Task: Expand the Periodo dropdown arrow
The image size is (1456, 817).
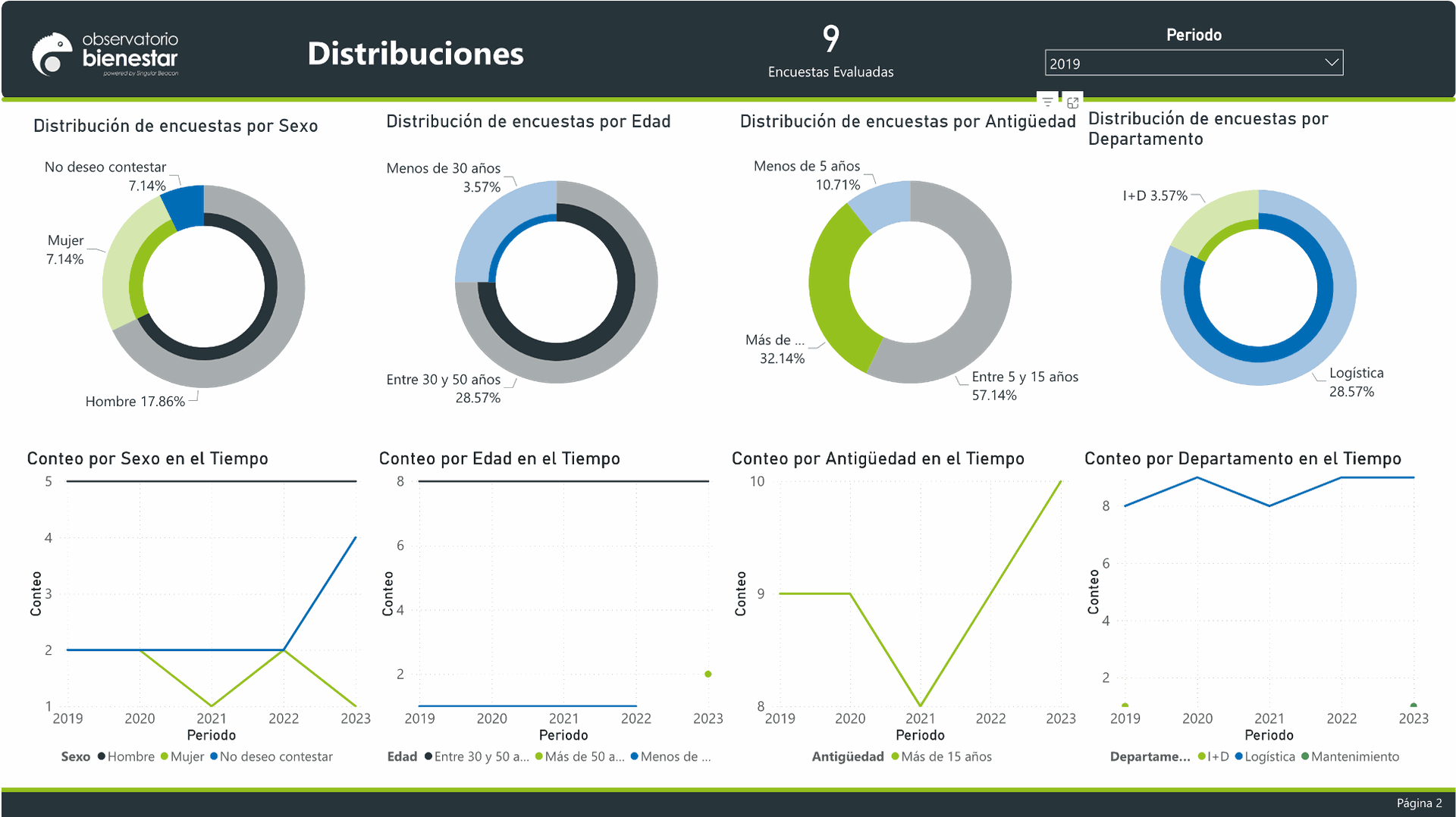Action: point(1331,63)
